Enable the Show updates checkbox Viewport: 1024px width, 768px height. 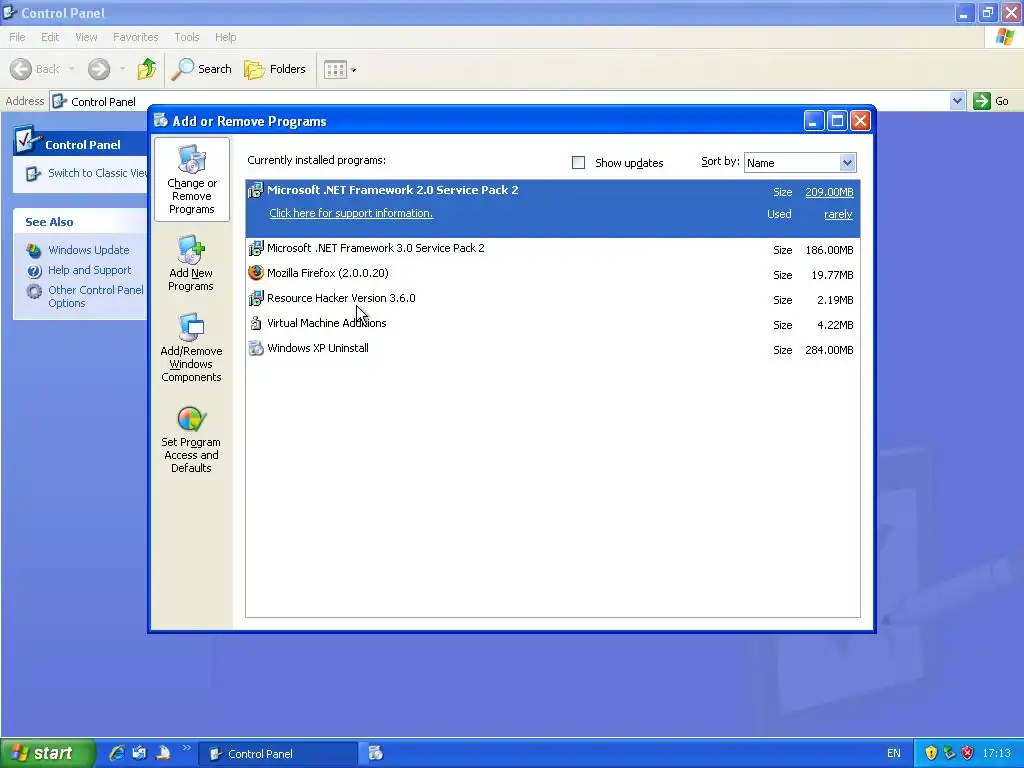click(x=579, y=163)
